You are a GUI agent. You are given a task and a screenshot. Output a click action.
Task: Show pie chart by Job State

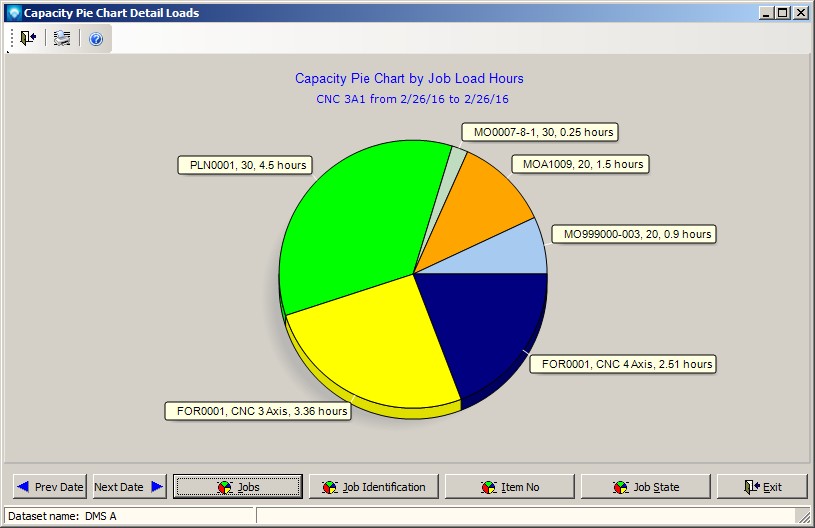(646, 487)
